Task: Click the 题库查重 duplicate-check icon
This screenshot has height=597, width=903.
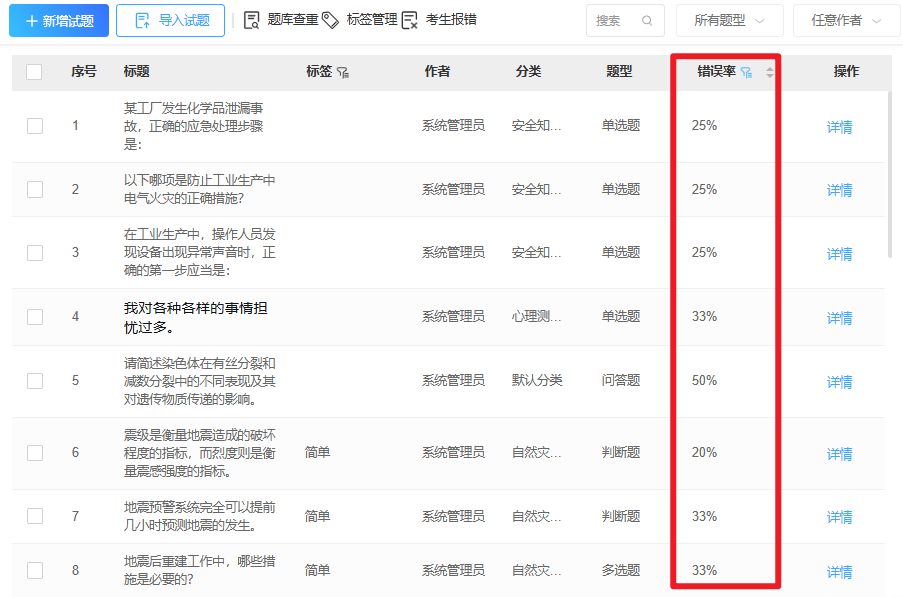Action: pyautogui.click(x=253, y=20)
